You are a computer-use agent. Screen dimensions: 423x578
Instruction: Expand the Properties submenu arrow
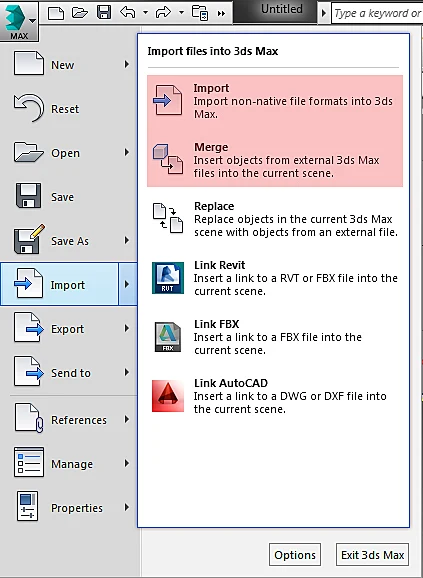point(127,507)
